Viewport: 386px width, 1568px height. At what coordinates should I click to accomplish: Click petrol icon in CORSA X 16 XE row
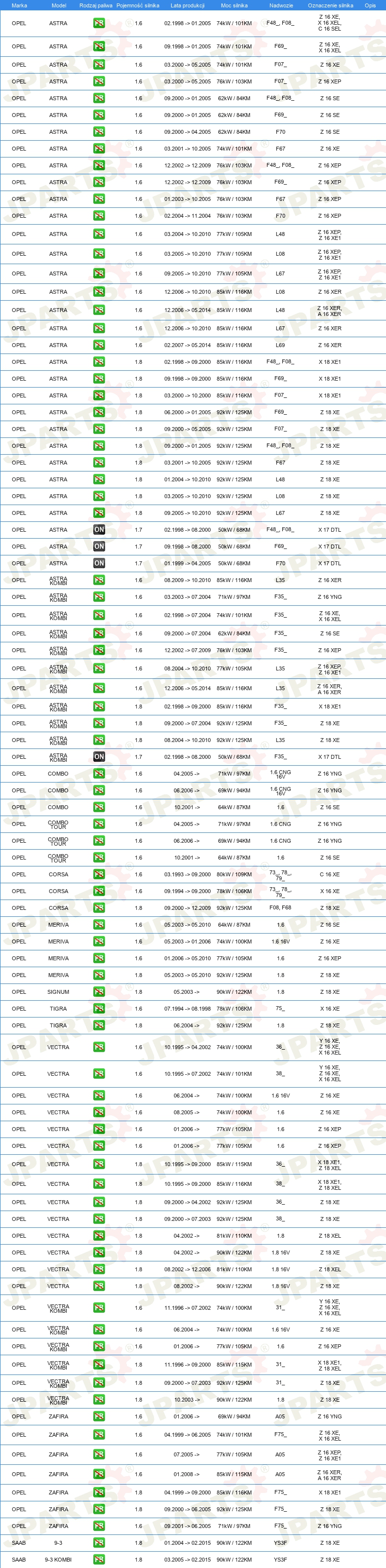(x=99, y=891)
